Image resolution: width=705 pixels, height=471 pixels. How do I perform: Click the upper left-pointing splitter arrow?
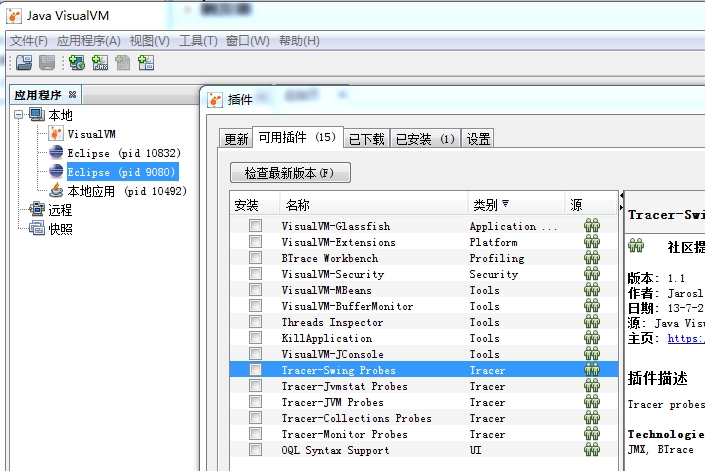[x=621, y=196]
